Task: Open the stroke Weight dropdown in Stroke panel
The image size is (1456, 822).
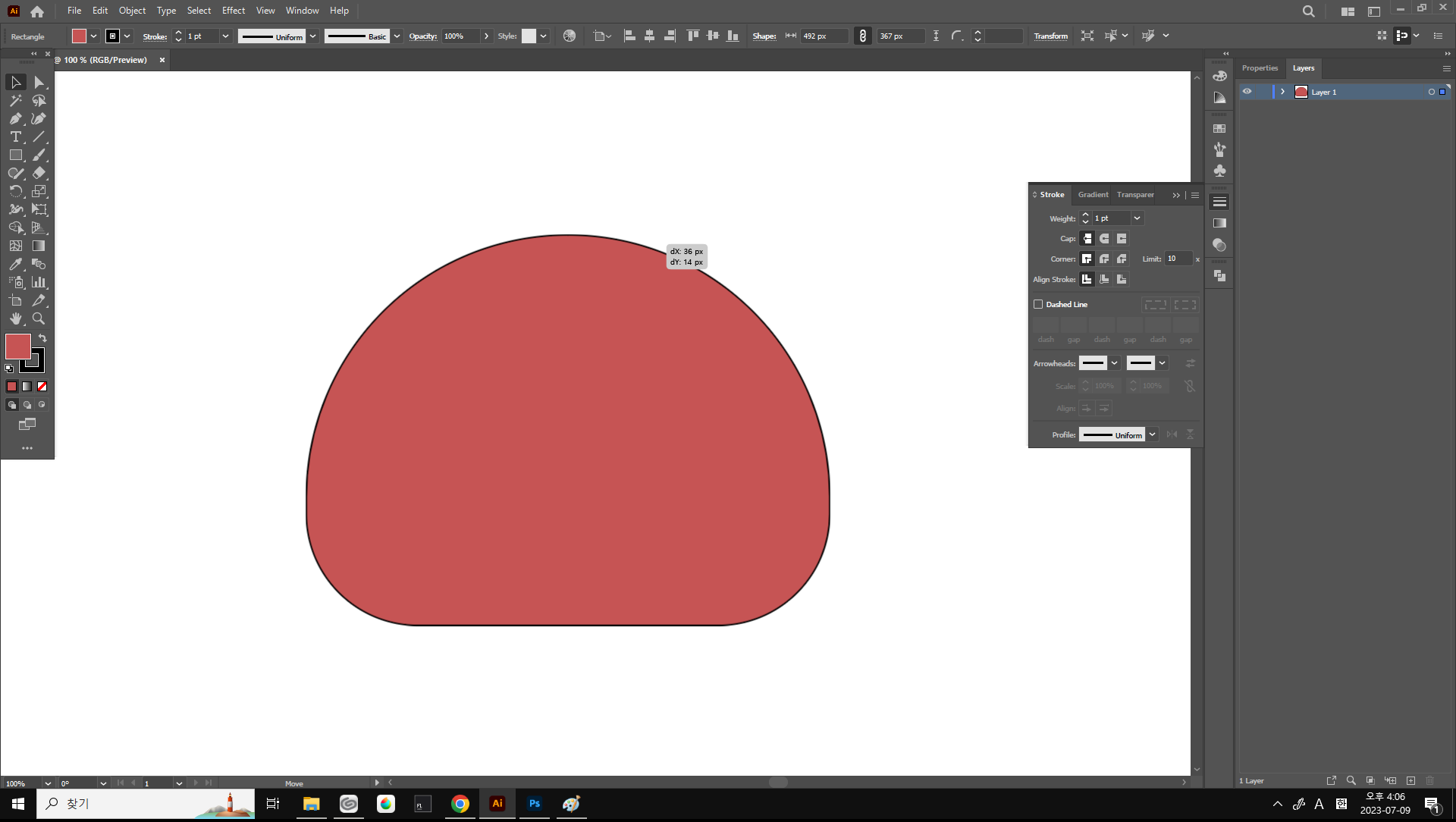Action: click(x=1137, y=218)
